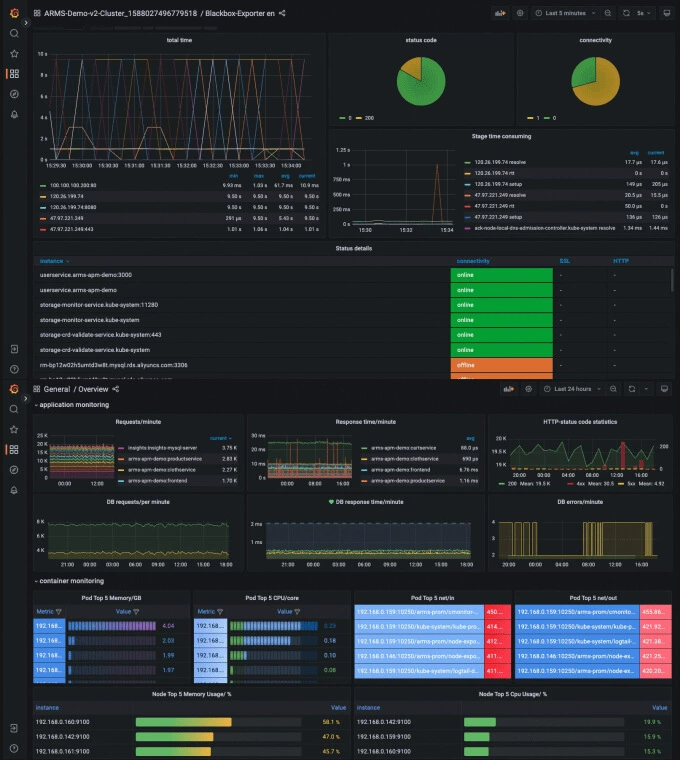The image size is (680, 760).
Task: Open alerting bell icon in top sidebar
Action: click(x=14, y=114)
